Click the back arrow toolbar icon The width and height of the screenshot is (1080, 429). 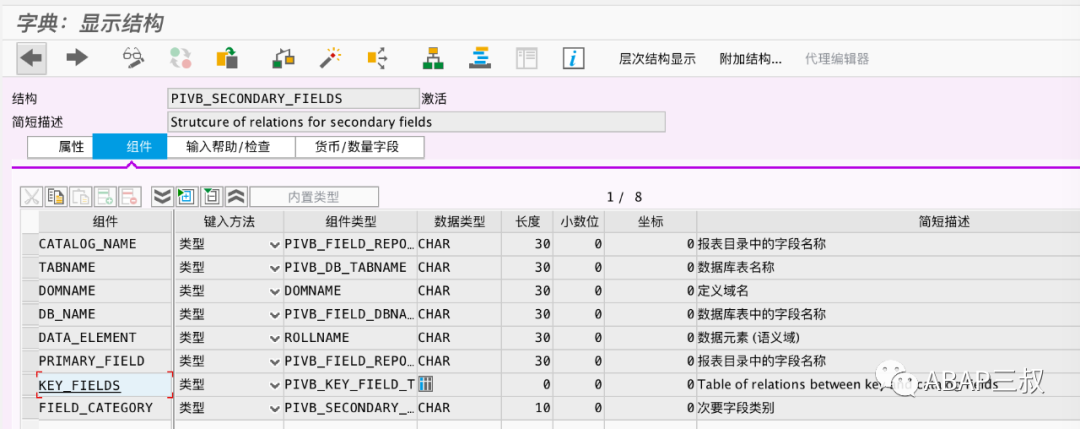pyautogui.click(x=32, y=58)
